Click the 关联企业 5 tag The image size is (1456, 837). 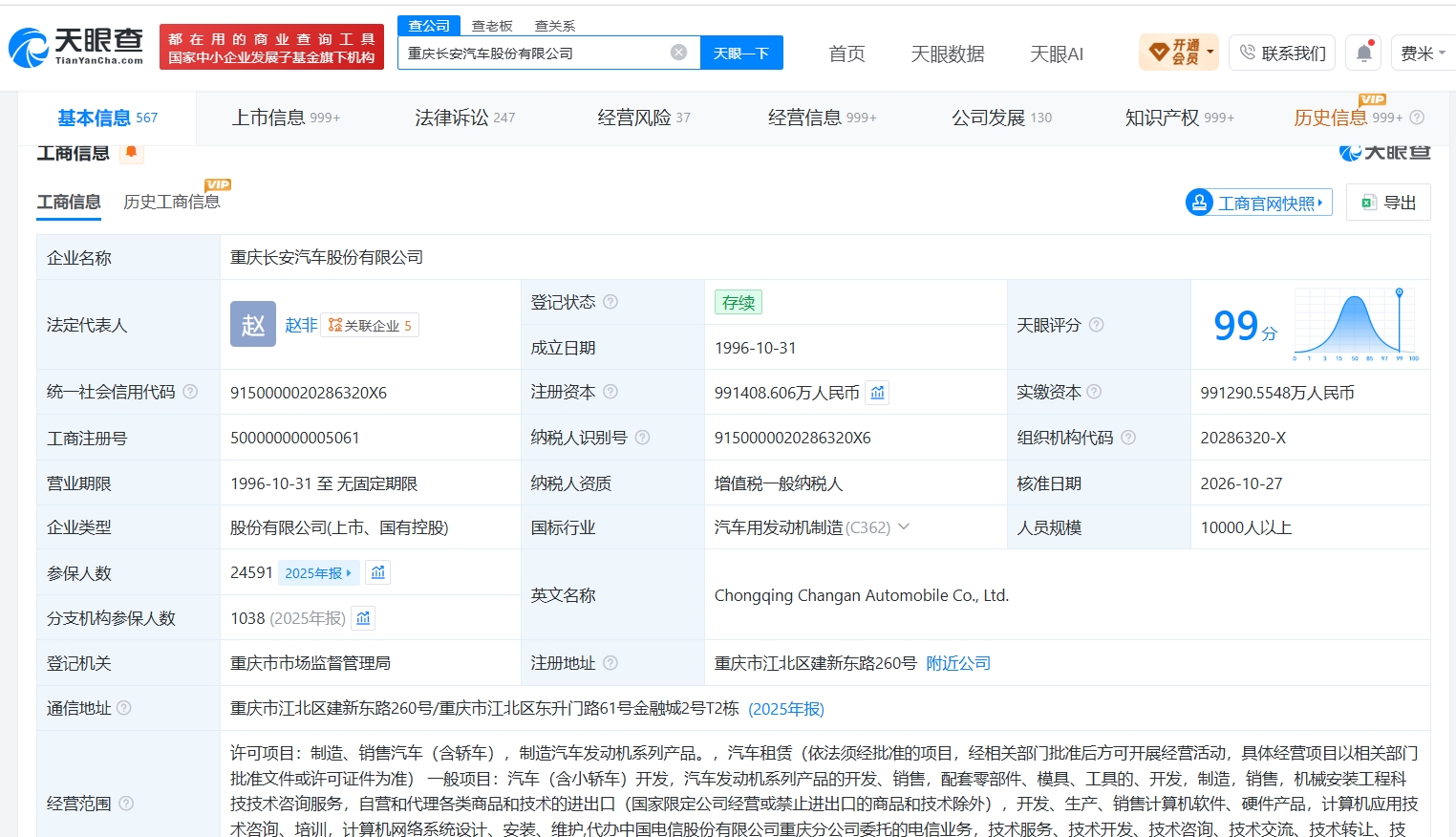click(x=370, y=326)
